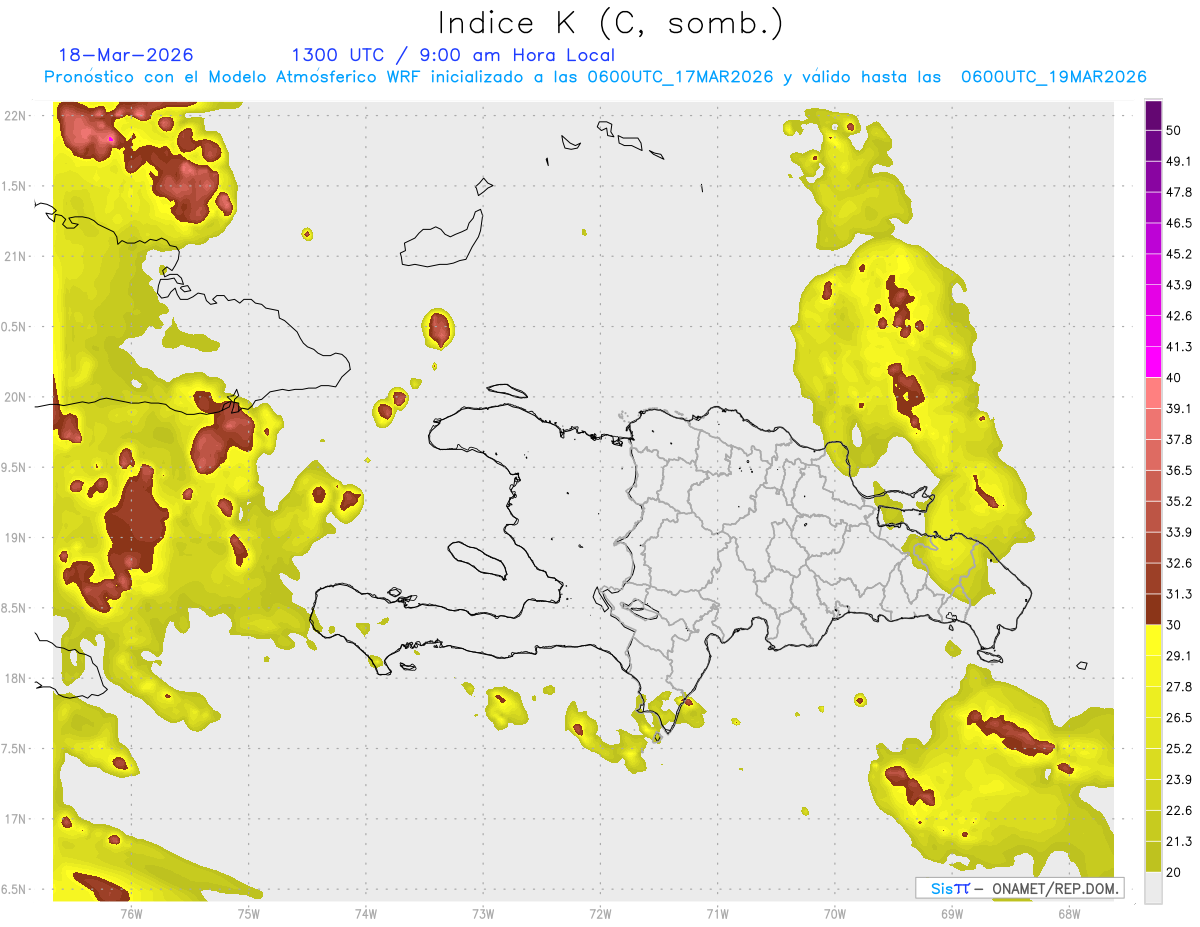1200x927 pixels.
Task: Click the dark purple legend swatch above 50
Action: tap(1153, 116)
